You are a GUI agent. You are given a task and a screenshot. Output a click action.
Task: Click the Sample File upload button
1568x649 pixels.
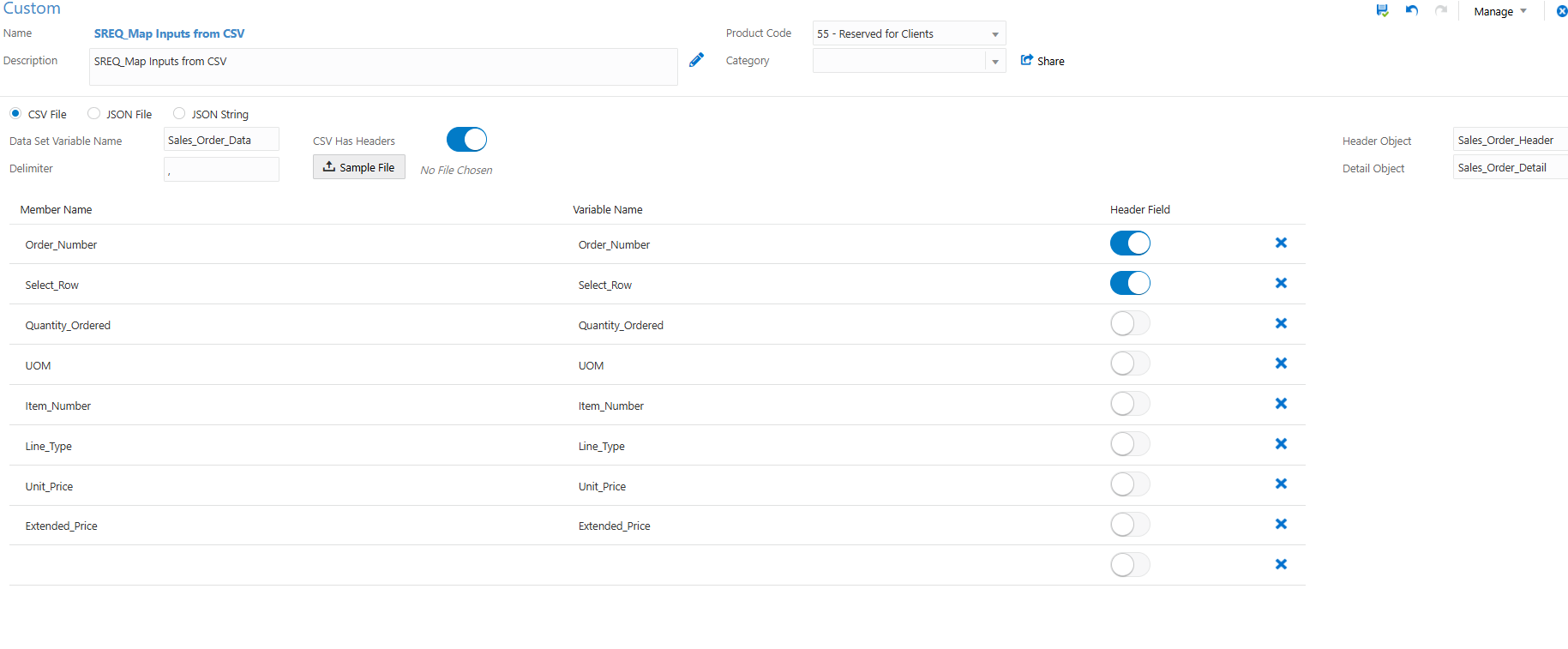359,167
